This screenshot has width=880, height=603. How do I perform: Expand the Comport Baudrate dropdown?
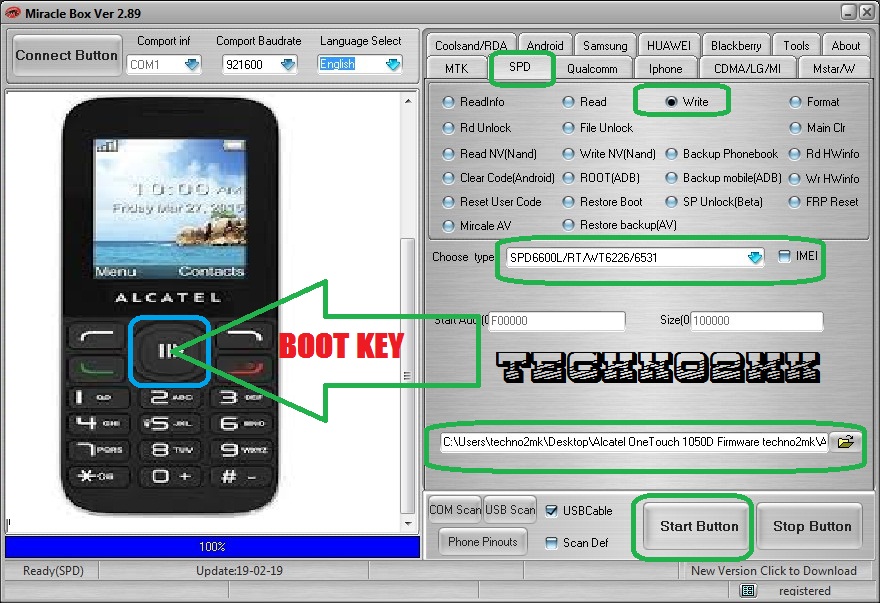[288, 64]
